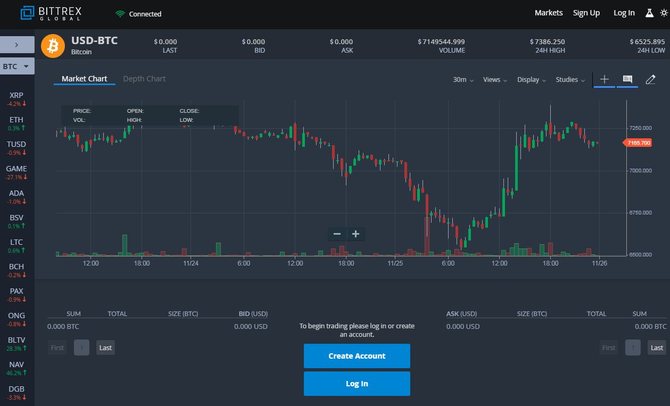670x406 pixels.
Task: Click the VOLUME value $7149544.999
Action: coord(441,41)
